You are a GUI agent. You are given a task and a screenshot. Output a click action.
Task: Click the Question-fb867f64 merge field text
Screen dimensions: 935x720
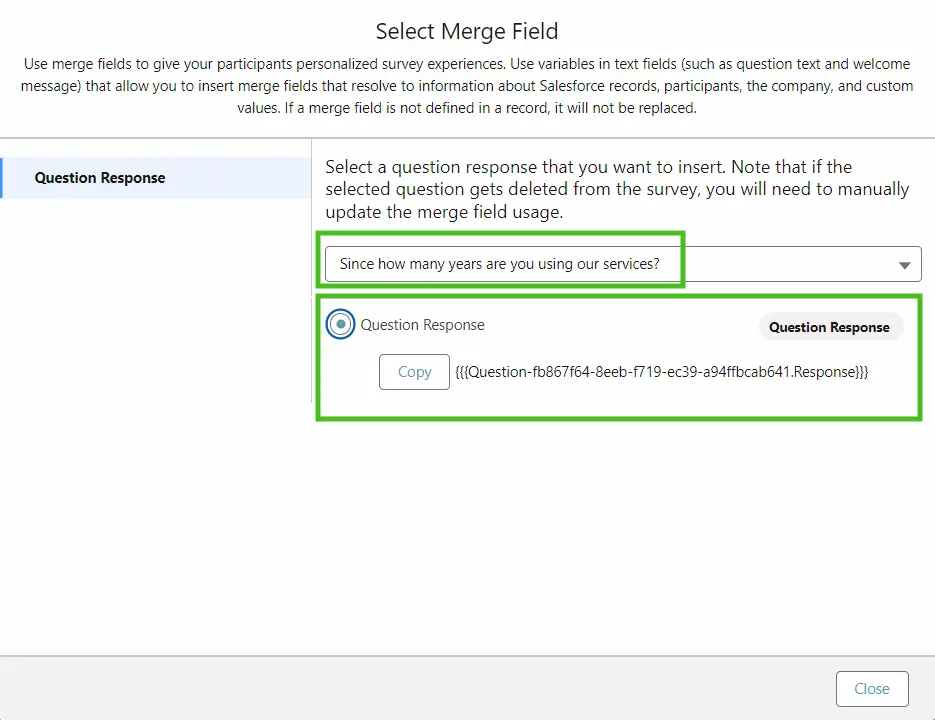coord(600,372)
